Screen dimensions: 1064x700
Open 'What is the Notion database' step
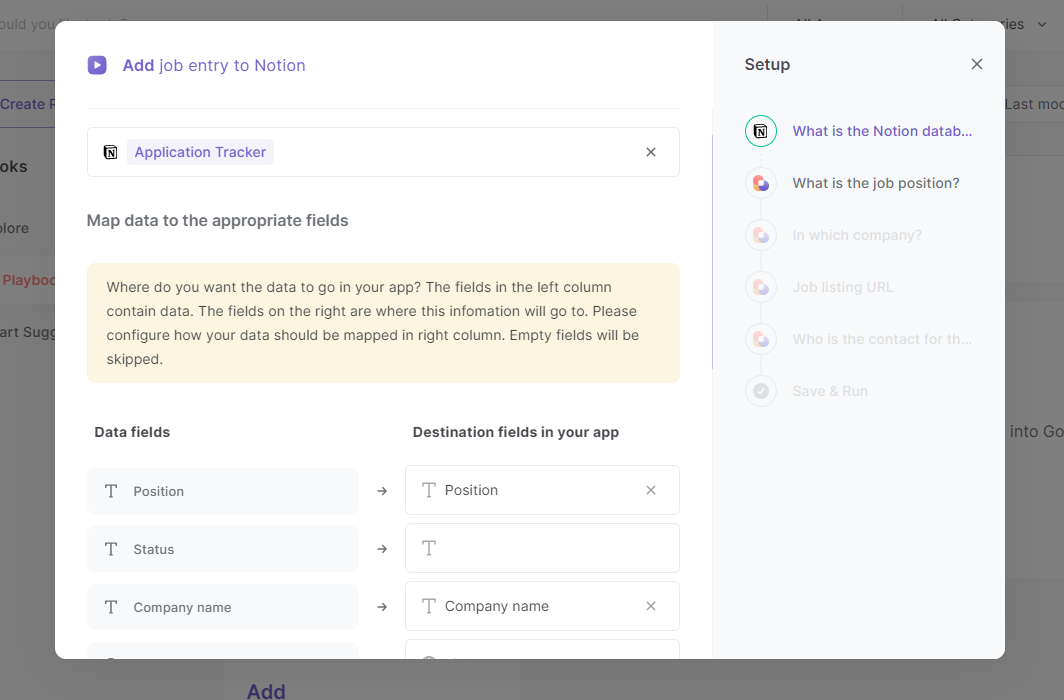click(882, 131)
